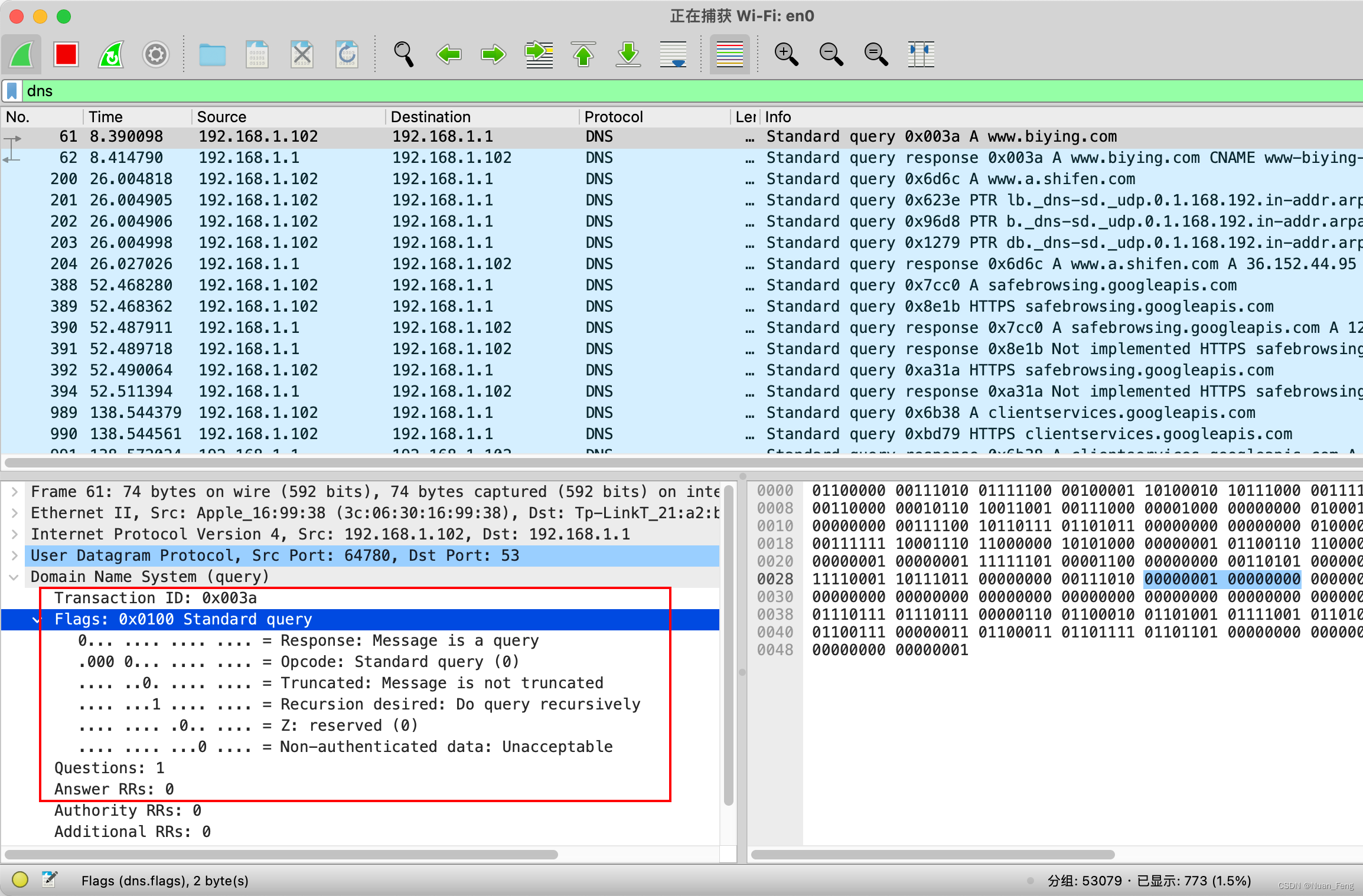Screen dimensions: 1363x896
Task: Sort packets by the Source column
Action: pyautogui.click(x=288, y=117)
